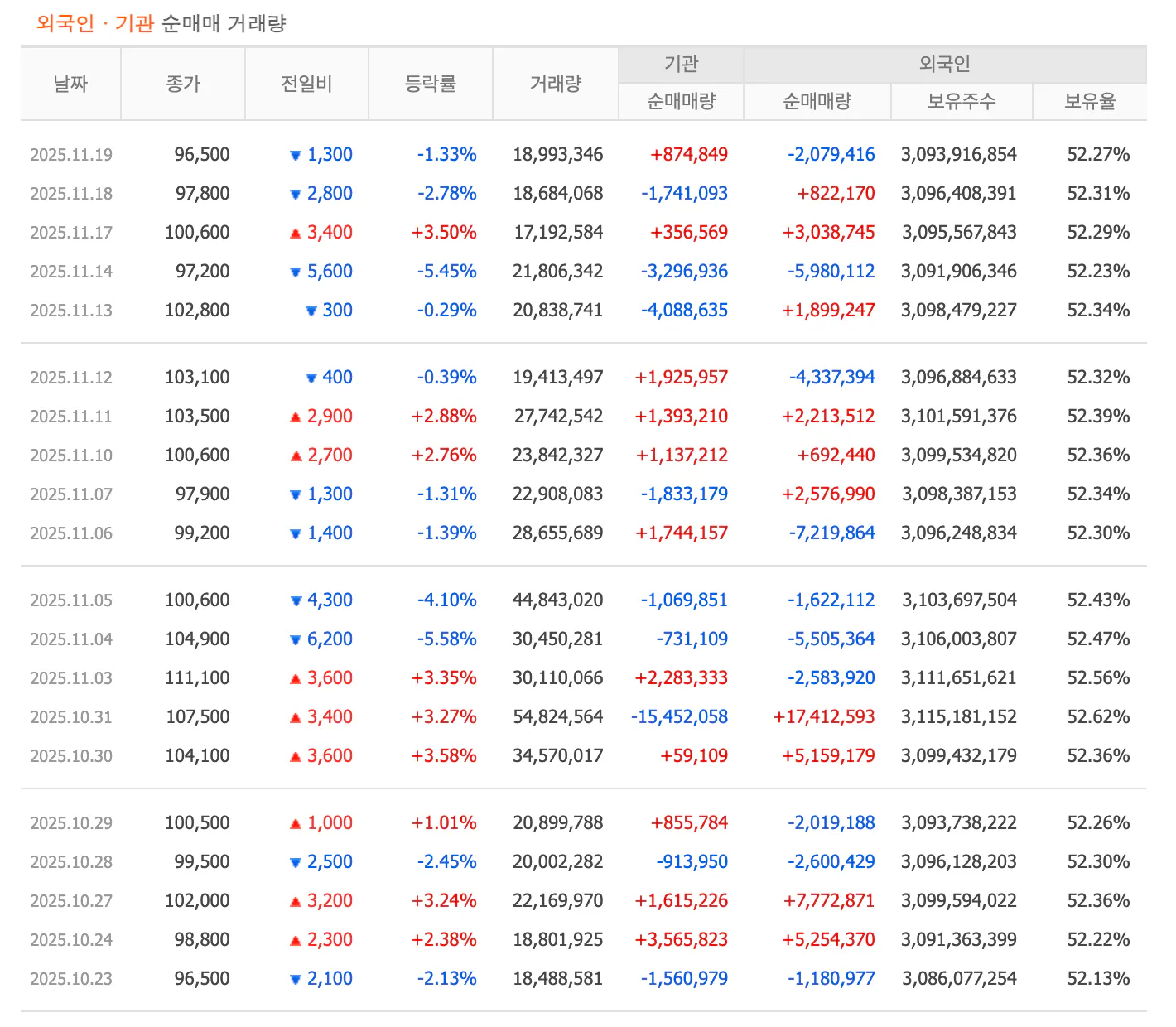
Task: Click the holdings figure 3,093,916,854
Action: click(959, 155)
